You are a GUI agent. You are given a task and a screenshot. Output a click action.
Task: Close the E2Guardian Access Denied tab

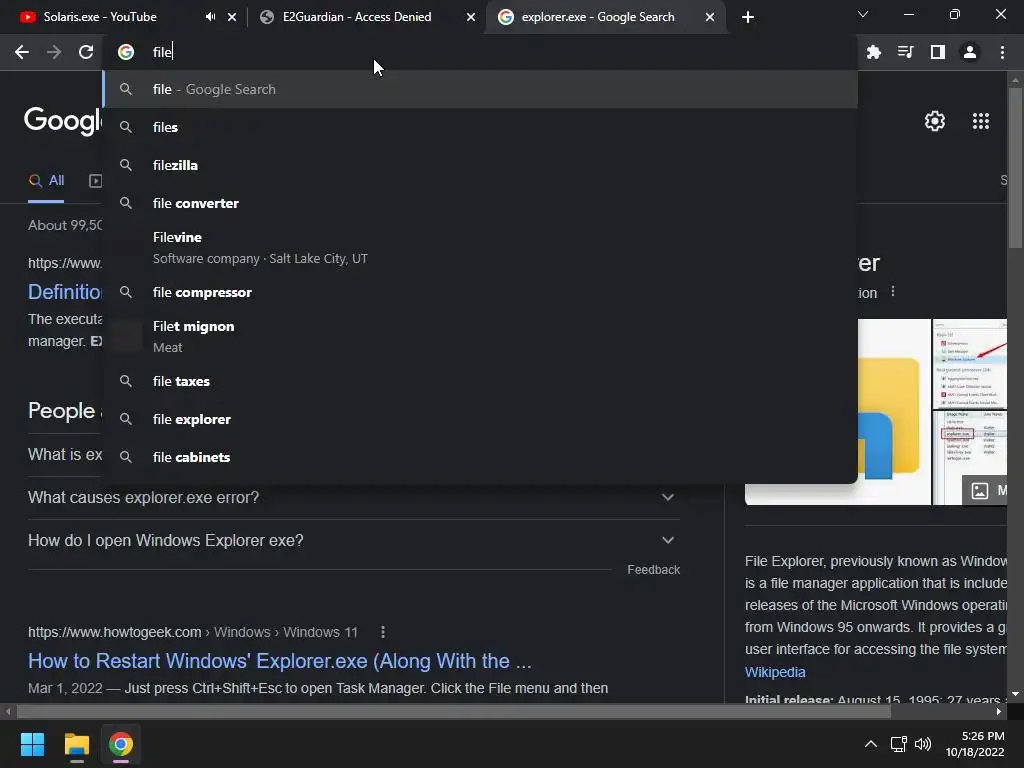coord(471,17)
